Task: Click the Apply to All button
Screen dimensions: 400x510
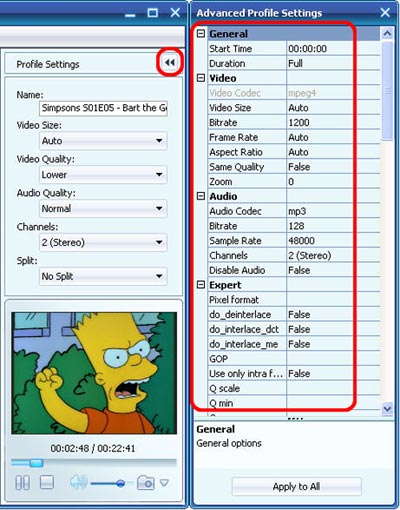Action: click(x=296, y=486)
